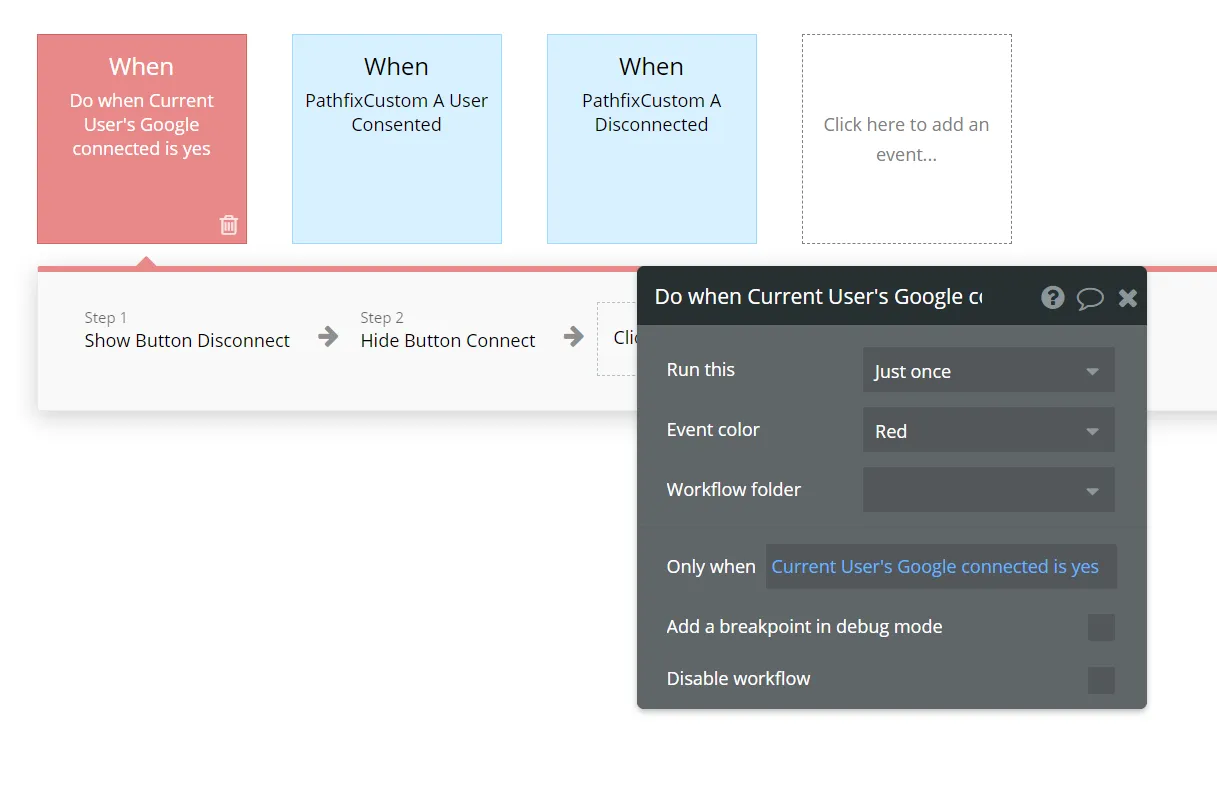This screenshot has width=1217, height=788.
Task: Select the Workflow folder label
Action: coord(734,490)
